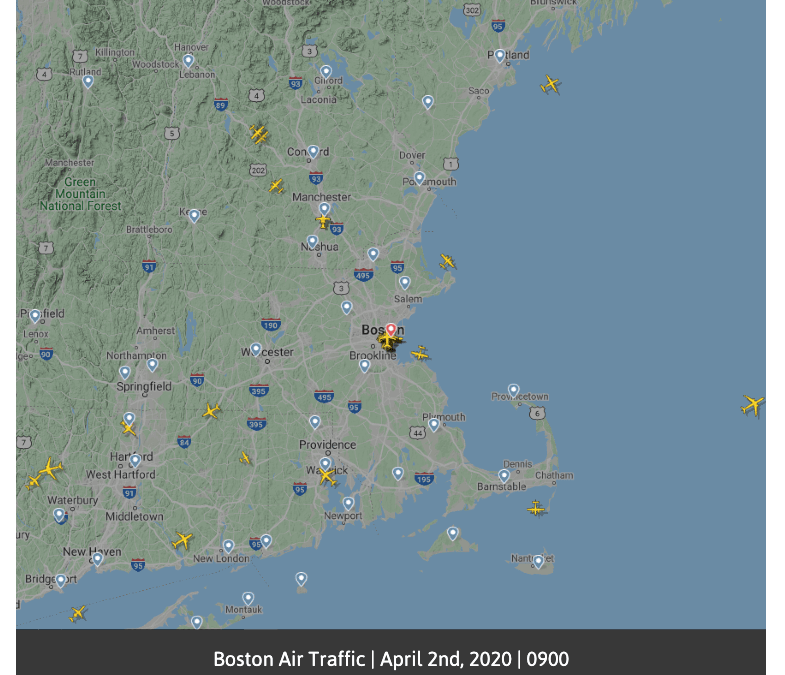Click the "West Hartford" label
The width and height of the screenshot is (785, 675).
pyautogui.click(x=121, y=475)
